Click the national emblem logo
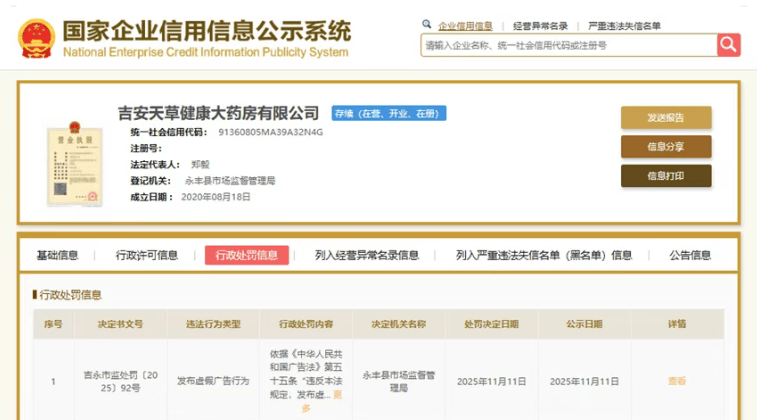The width and height of the screenshot is (757, 420). tap(36, 37)
